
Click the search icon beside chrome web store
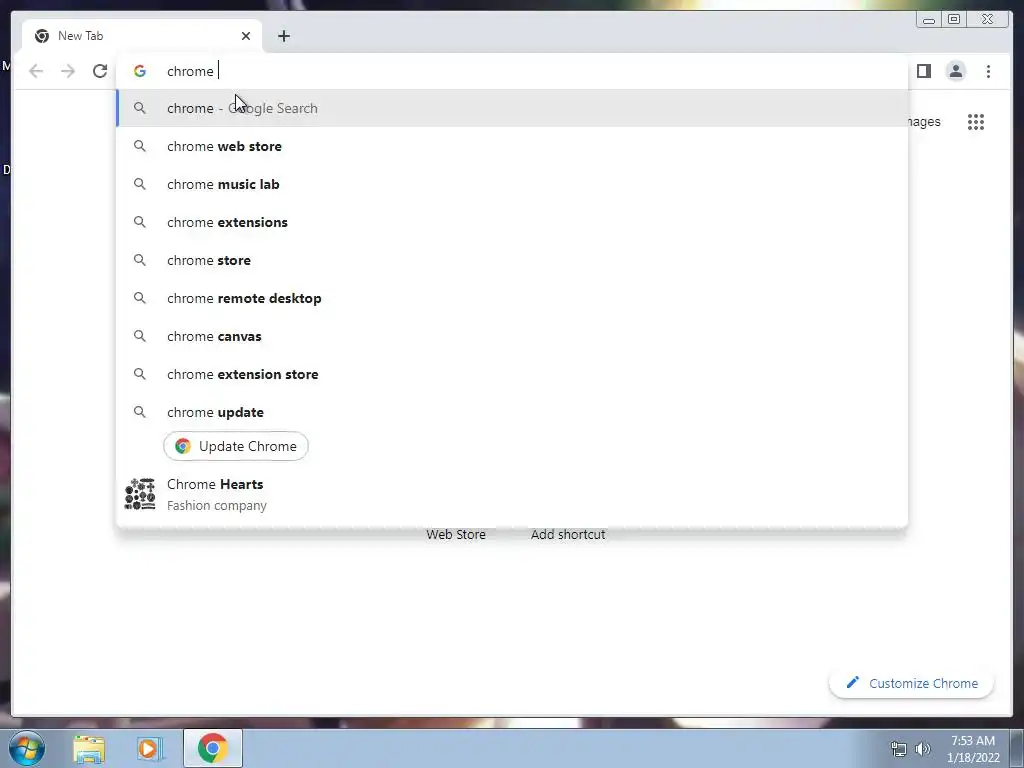pos(140,146)
